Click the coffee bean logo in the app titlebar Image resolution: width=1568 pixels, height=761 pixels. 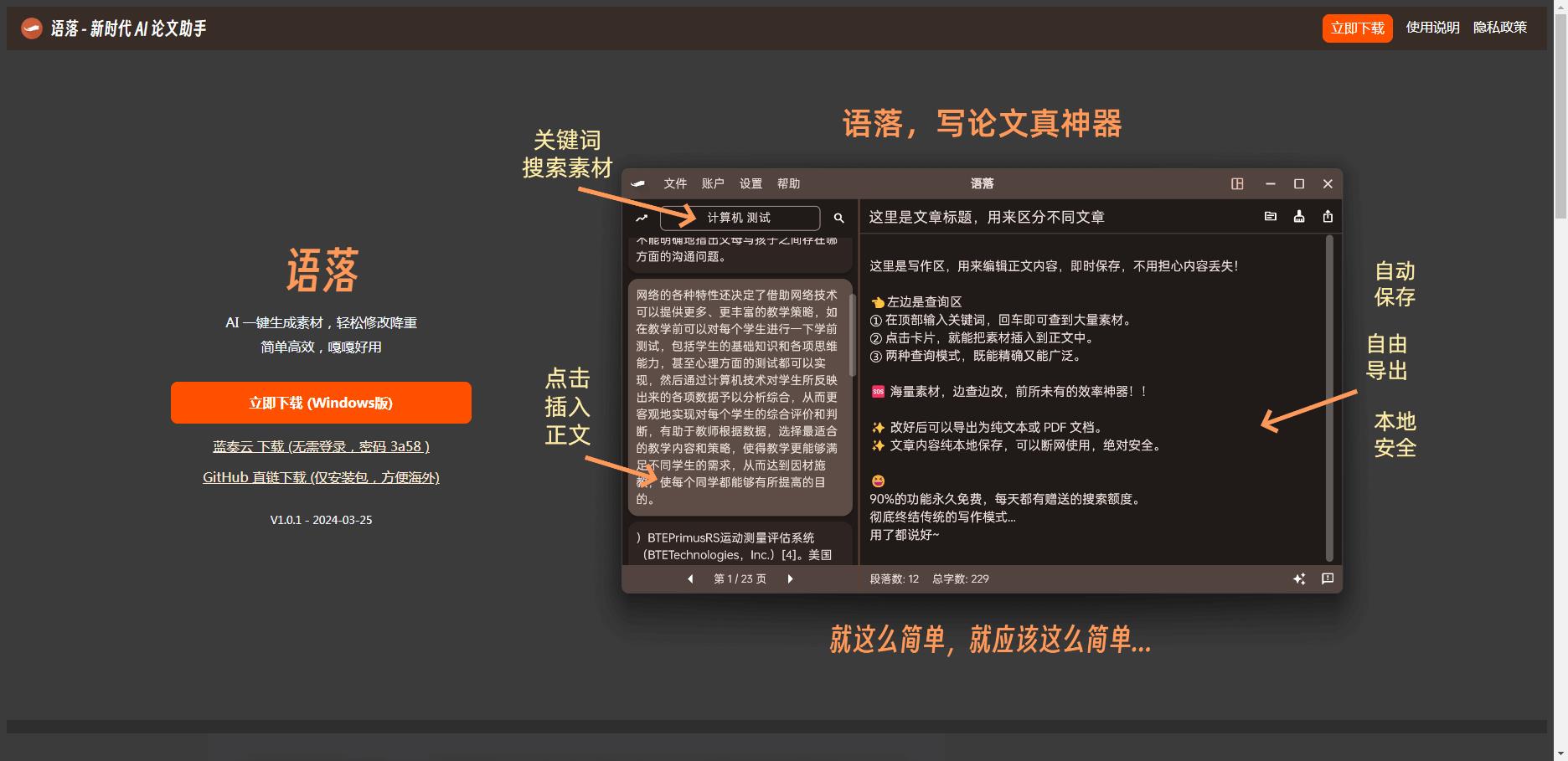(638, 183)
